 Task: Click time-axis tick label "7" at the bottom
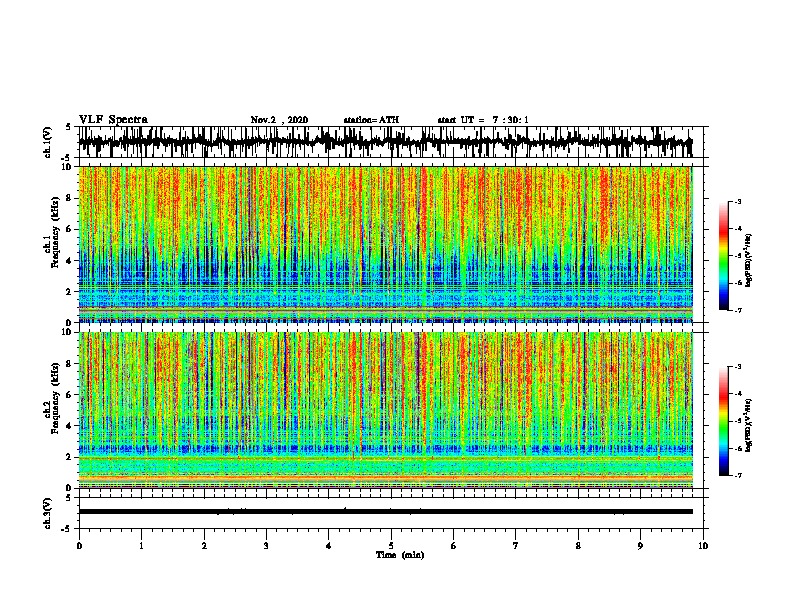[x=516, y=545]
